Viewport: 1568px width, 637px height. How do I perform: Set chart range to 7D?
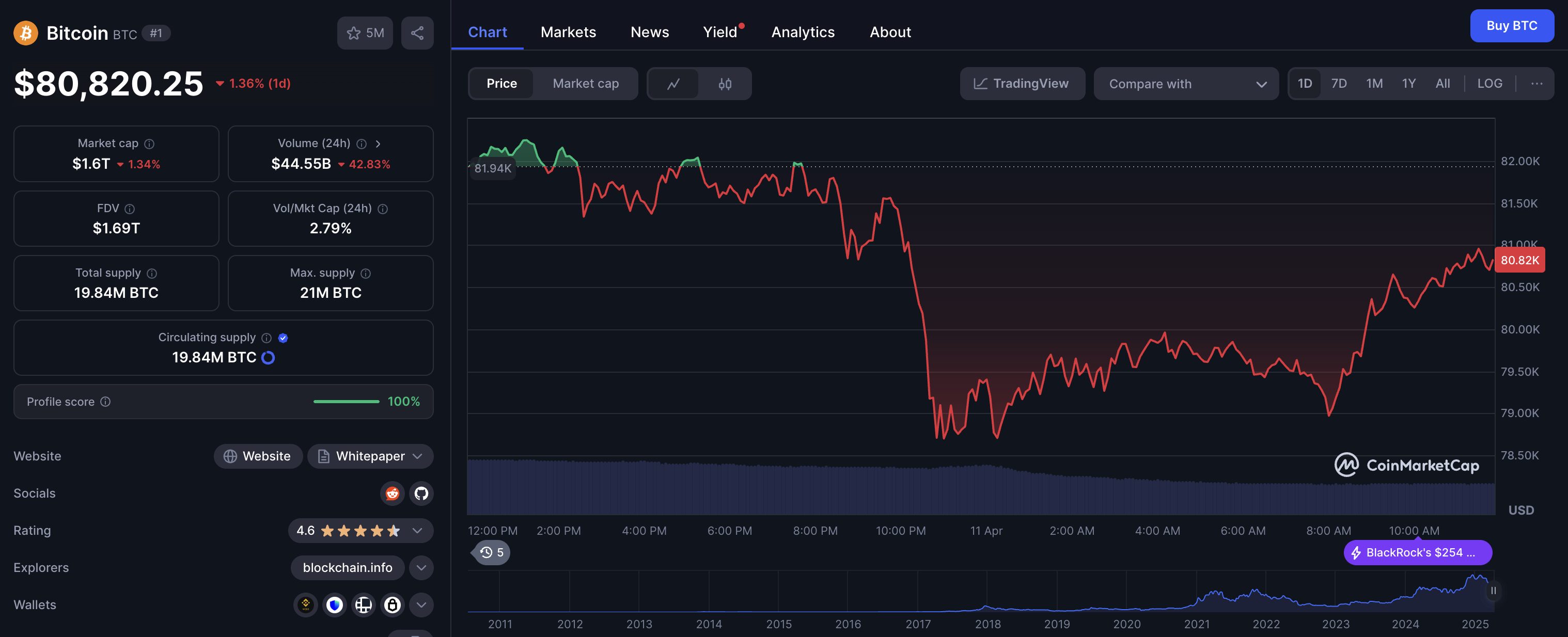pyautogui.click(x=1339, y=83)
